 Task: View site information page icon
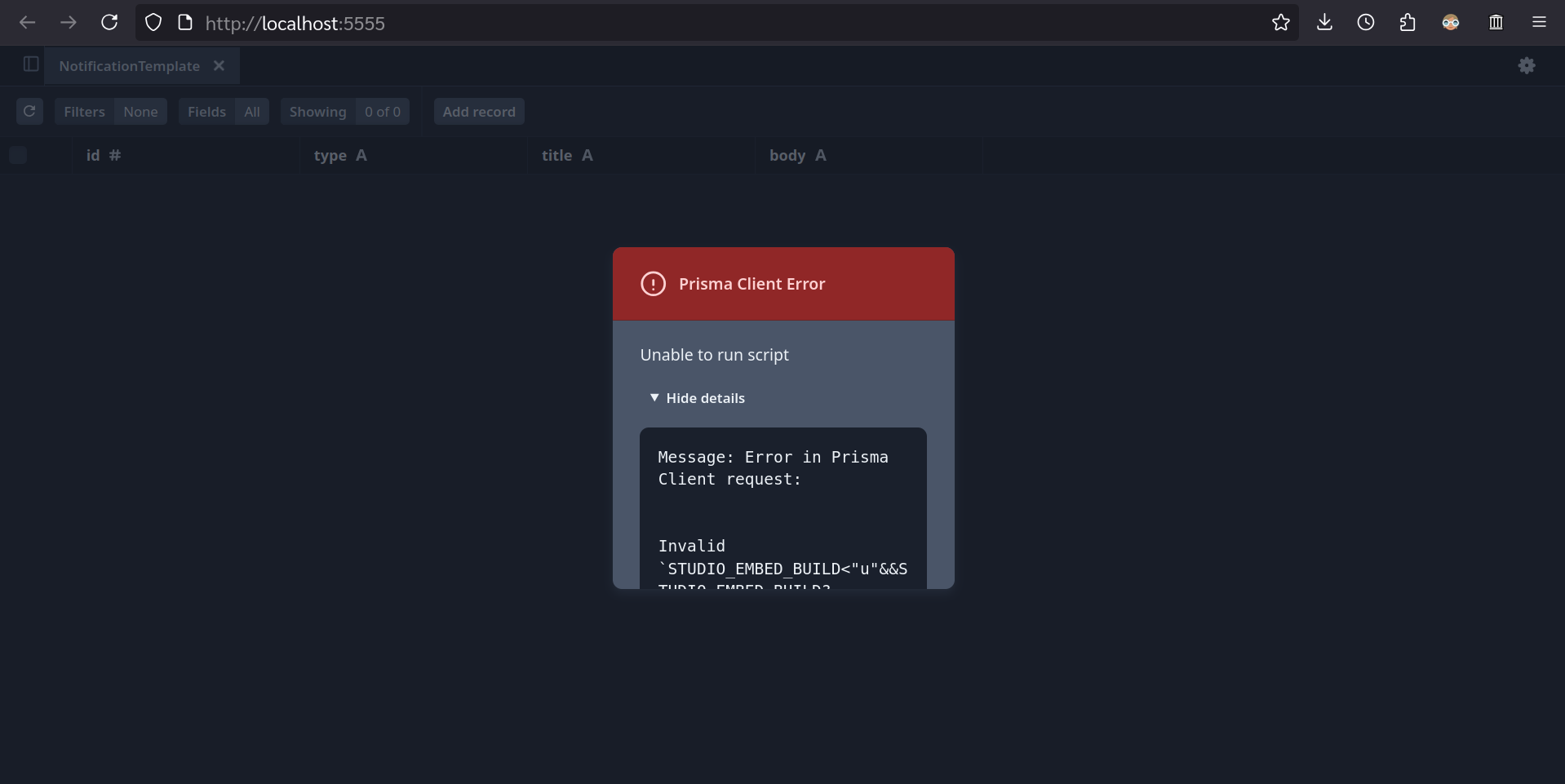point(185,23)
